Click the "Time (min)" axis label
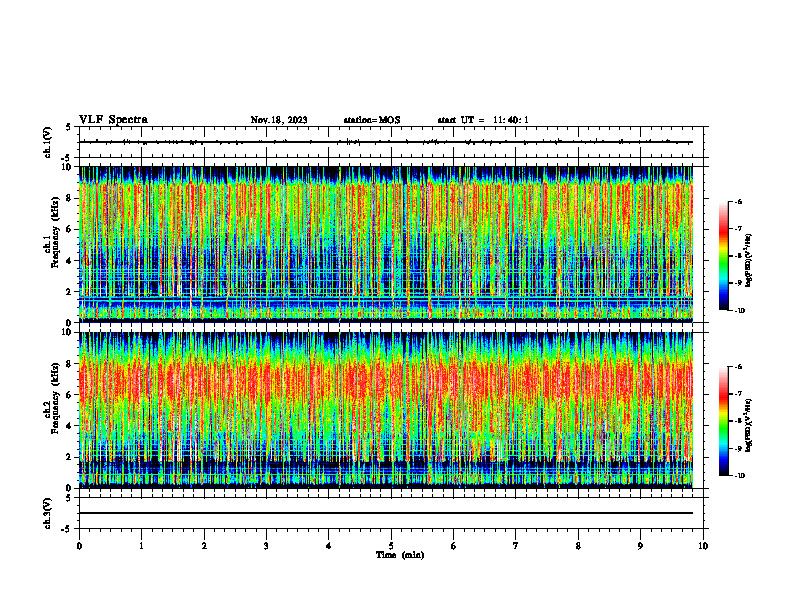 pyautogui.click(x=400, y=555)
